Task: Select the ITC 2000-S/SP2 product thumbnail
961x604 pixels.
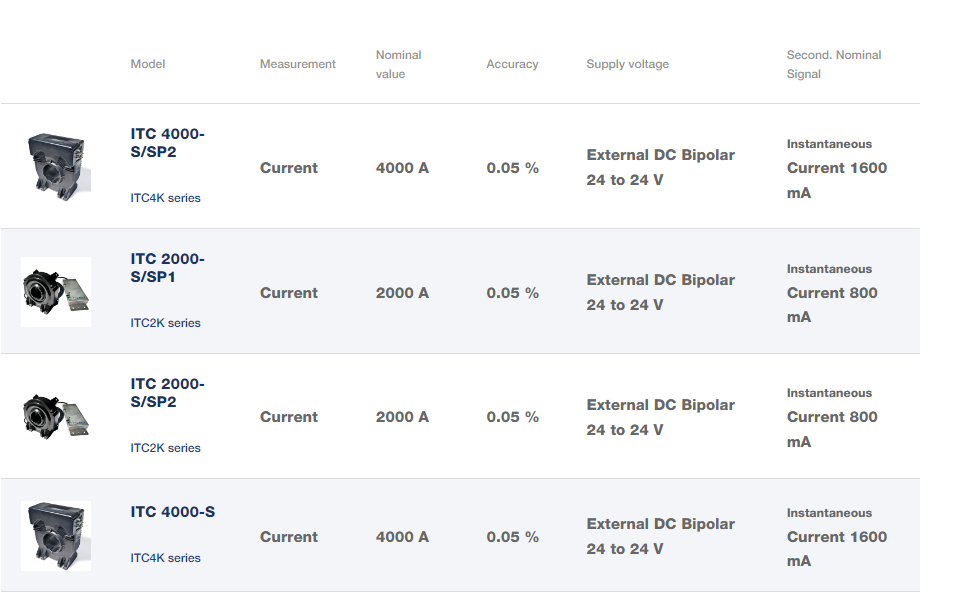Action: point(56,416)
